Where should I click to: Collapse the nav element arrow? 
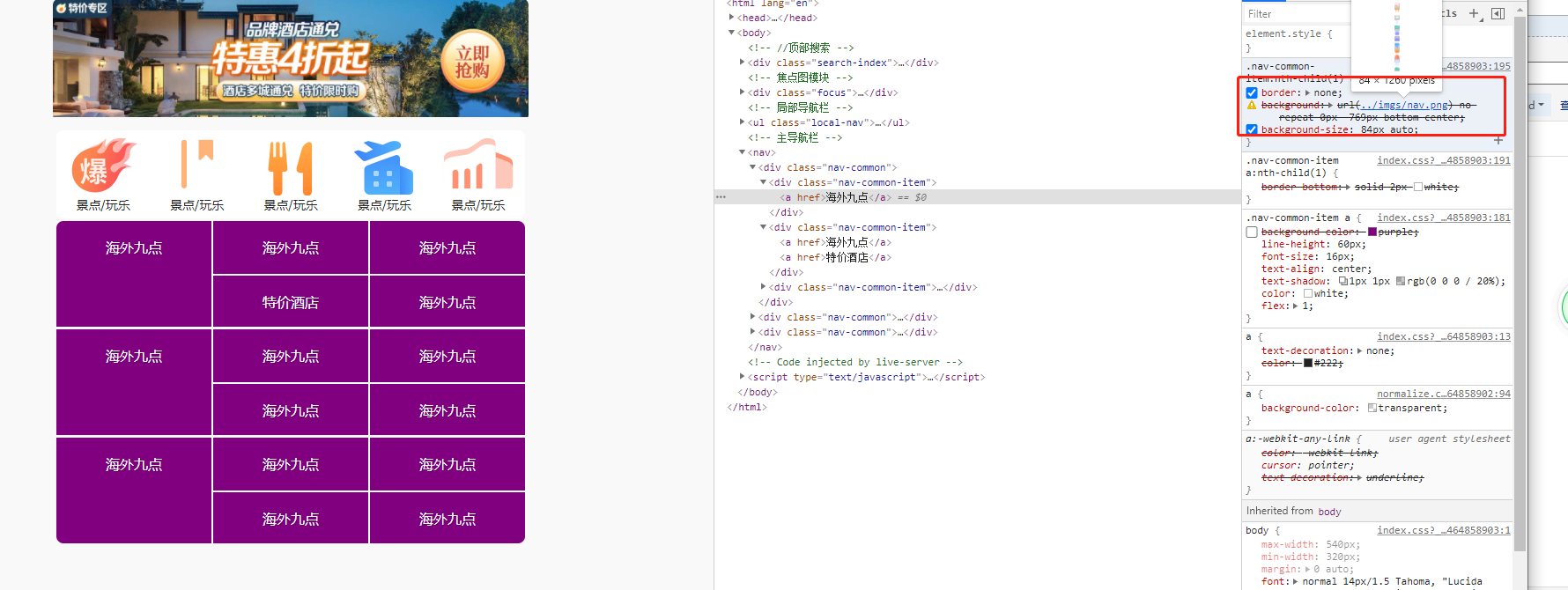point(742,152)
